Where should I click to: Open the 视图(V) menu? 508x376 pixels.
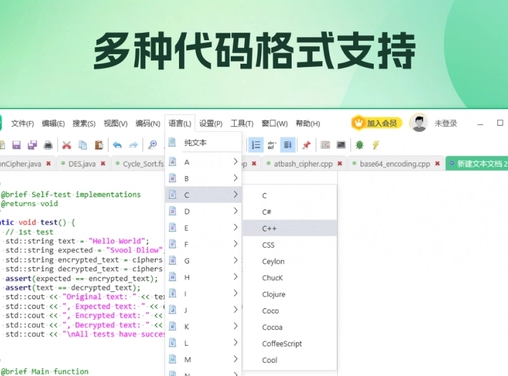(x=115, y=124)
